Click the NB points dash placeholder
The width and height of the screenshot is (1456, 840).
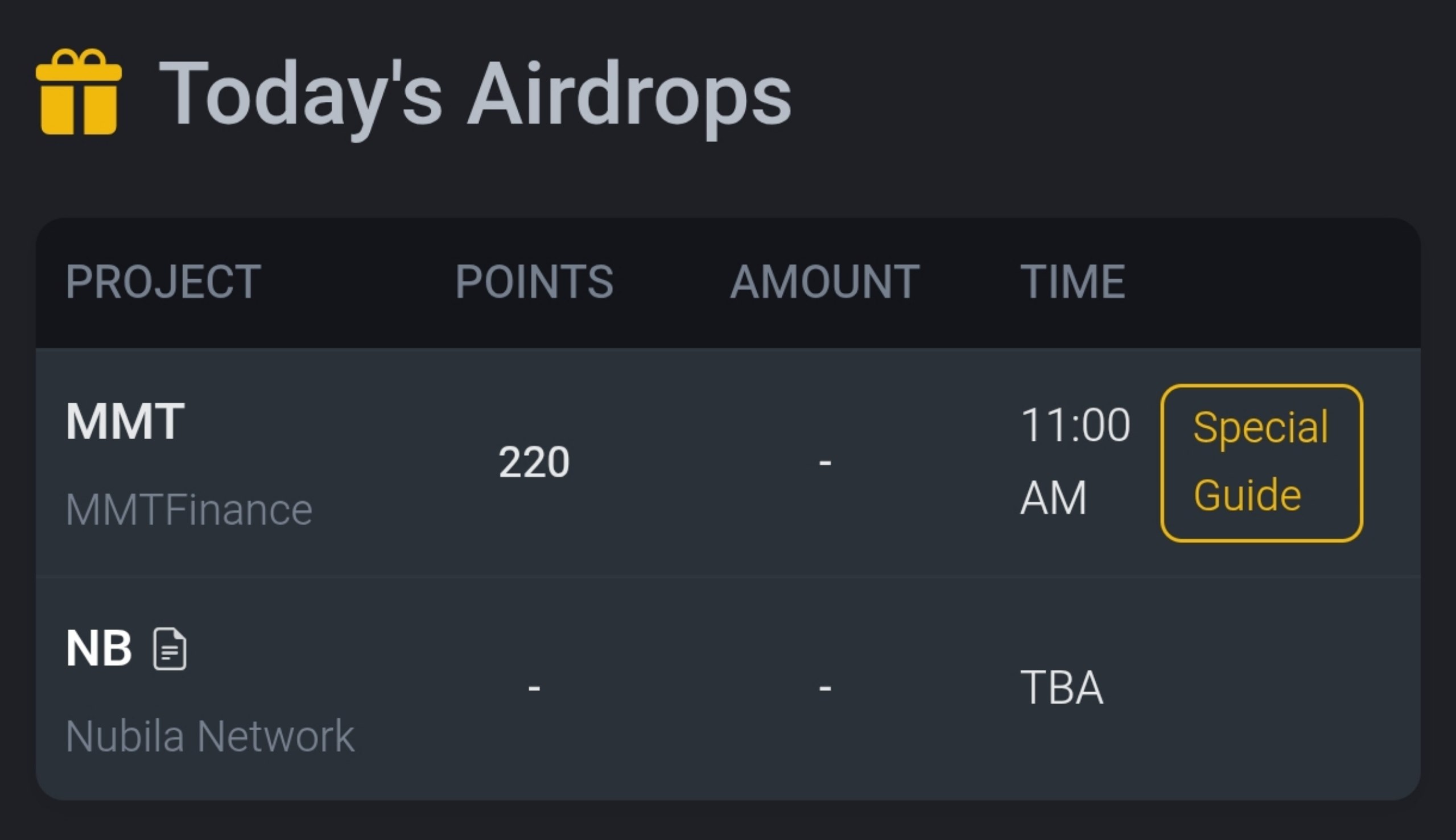[534, 688]
